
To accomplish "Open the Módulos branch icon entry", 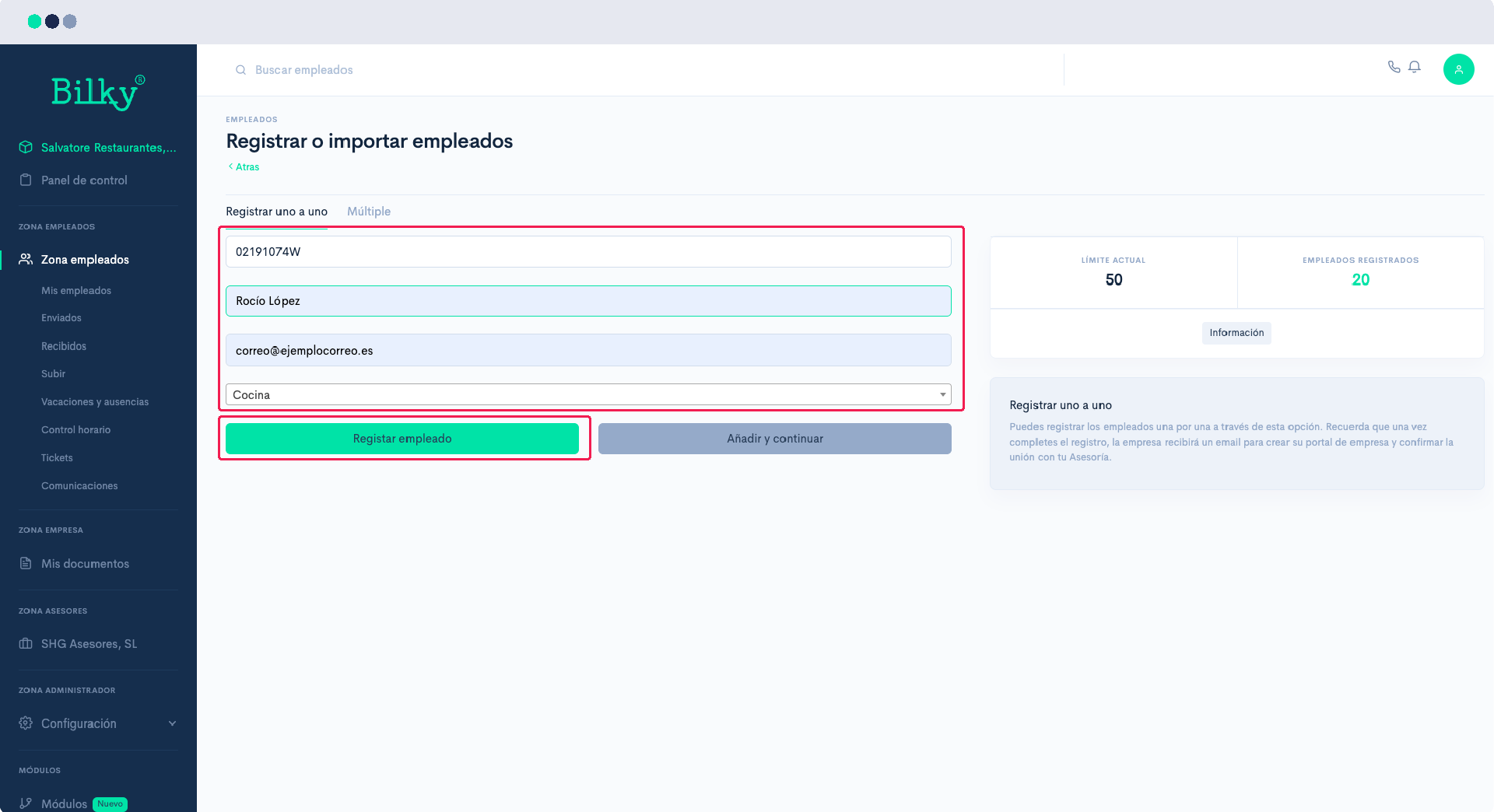I will tap(25, 803).
